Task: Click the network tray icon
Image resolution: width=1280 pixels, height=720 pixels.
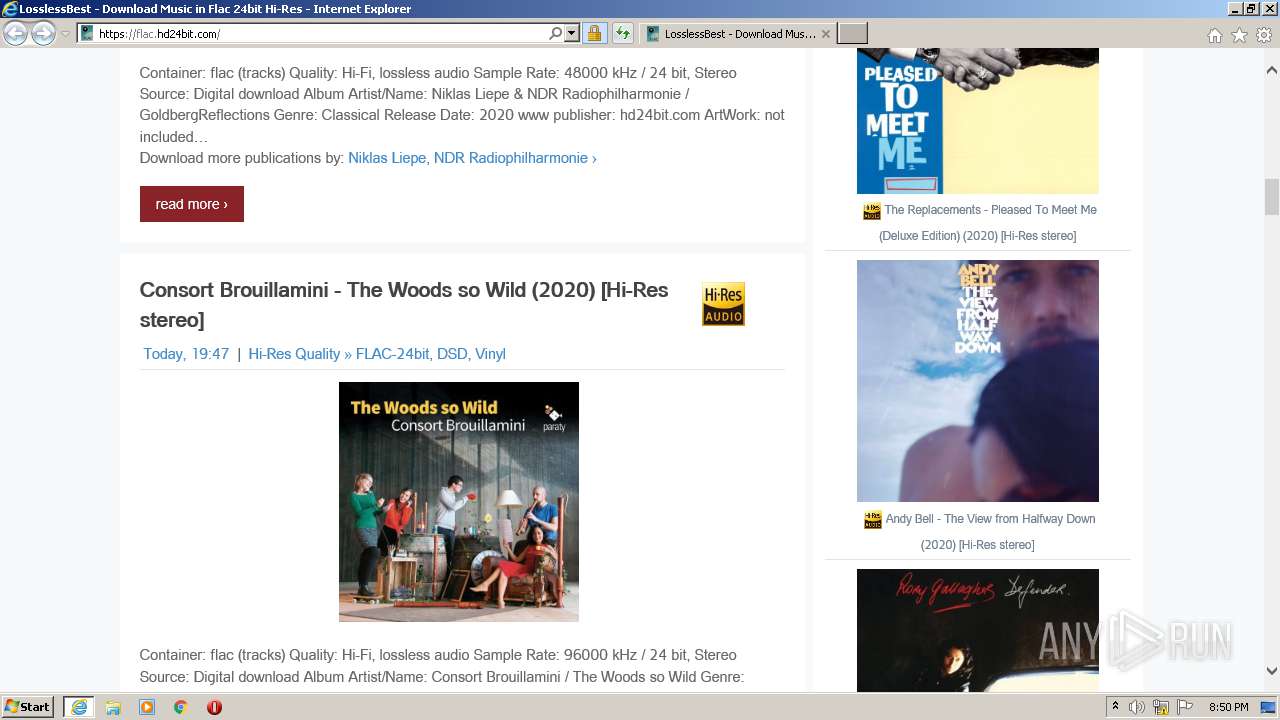Action: point(1161,707)
